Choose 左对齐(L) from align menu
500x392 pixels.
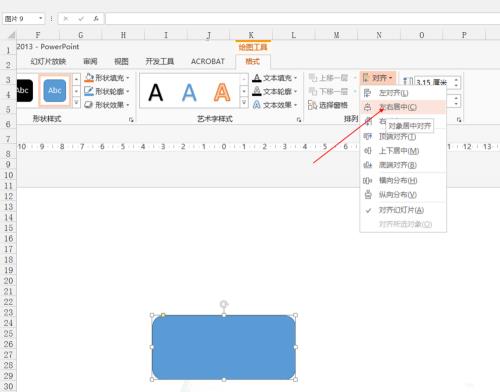point(403,93)
